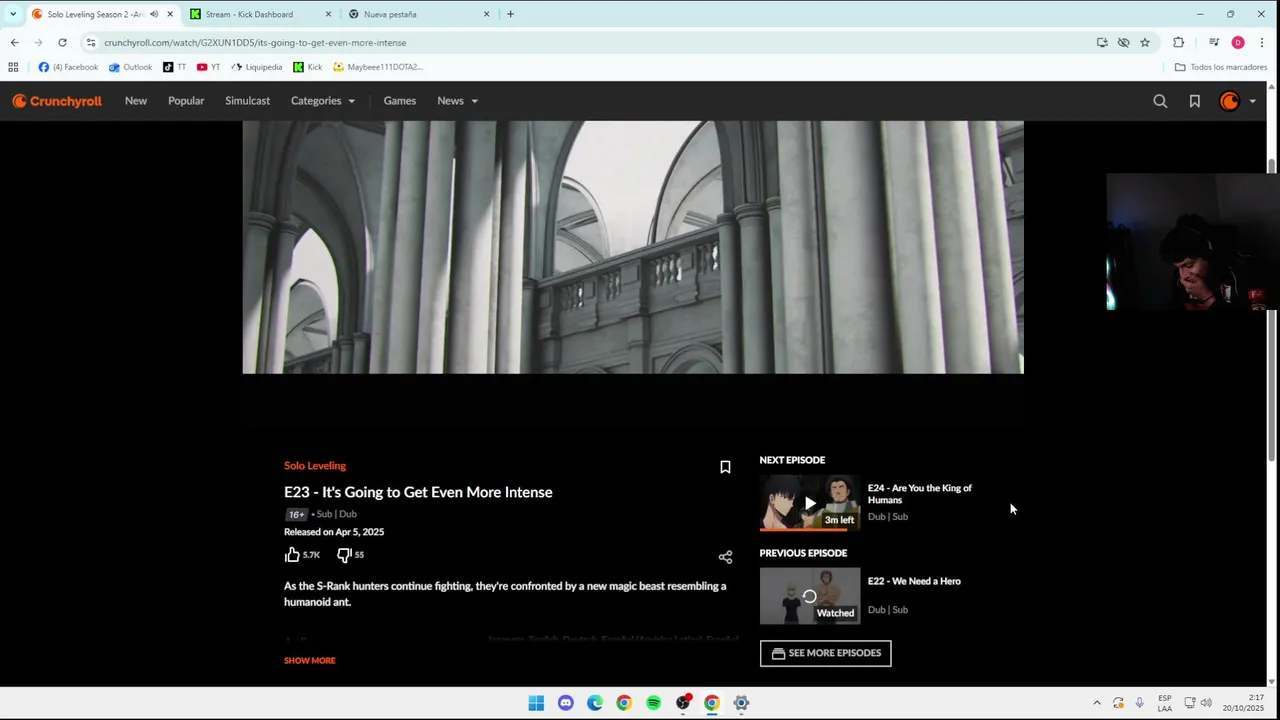Reload the current page
The height and width of the screenshot is (720, 1280).
point(62,43)
